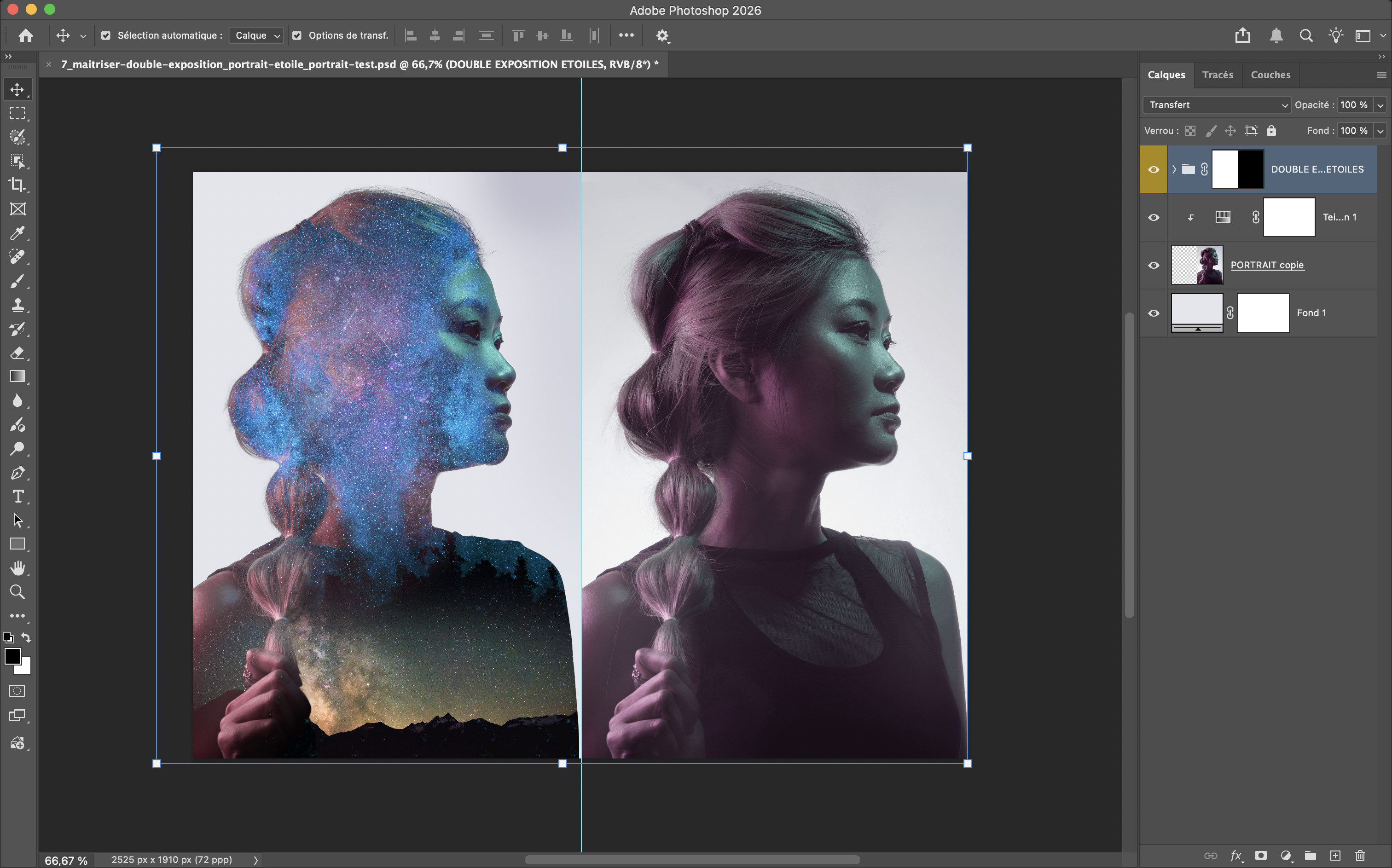Viewport: 1392px width, 868px height.
Task: Click the Opacité value field
Action: (1353, 105)
